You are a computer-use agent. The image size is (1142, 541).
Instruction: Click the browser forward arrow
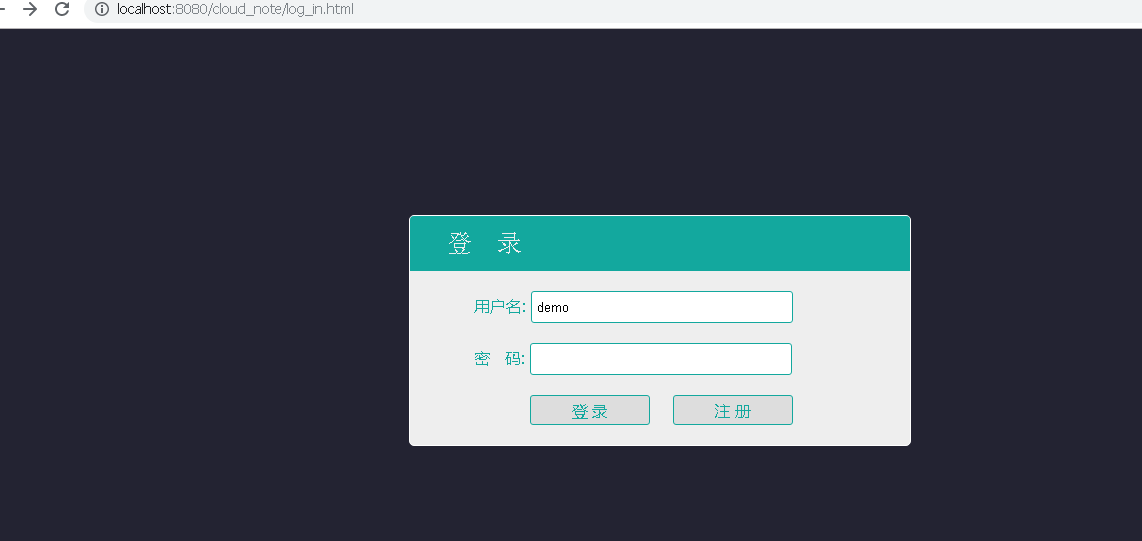point(30,9)
